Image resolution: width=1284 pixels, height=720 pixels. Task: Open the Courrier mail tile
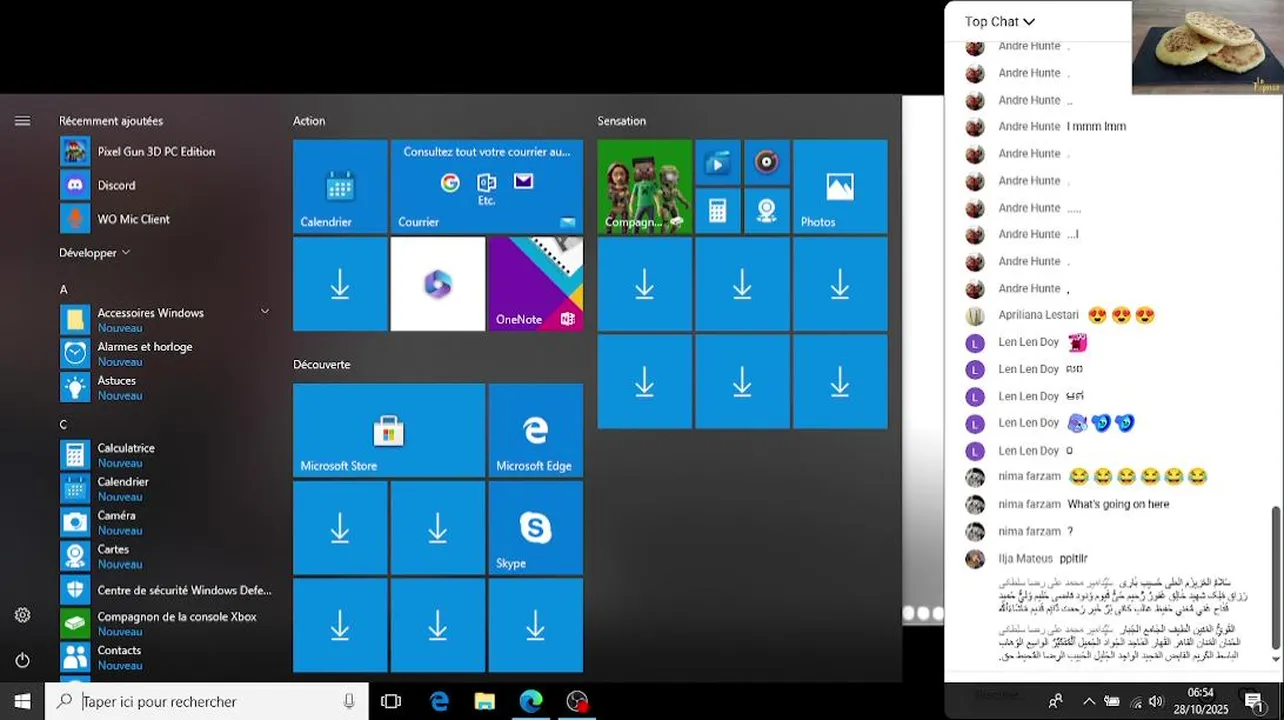[486, 186]
